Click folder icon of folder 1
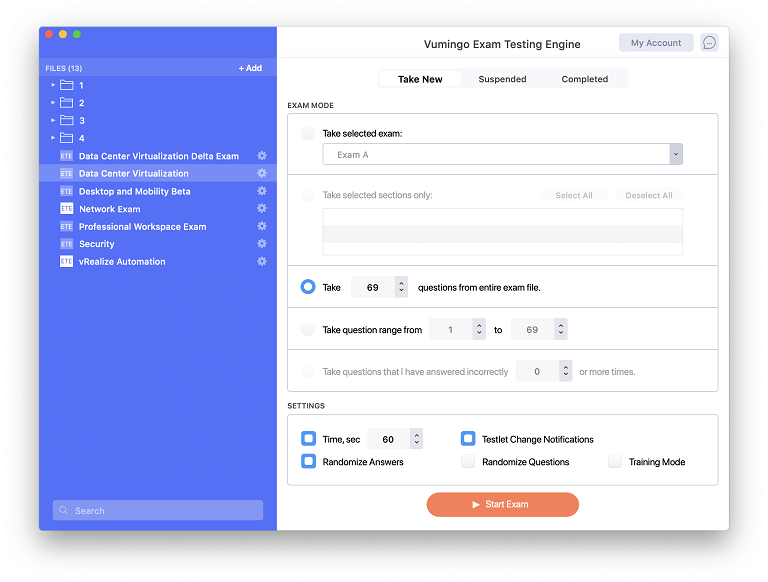This screenshot has height=582, width=768. pyautogui.click(x=67, y=85)
